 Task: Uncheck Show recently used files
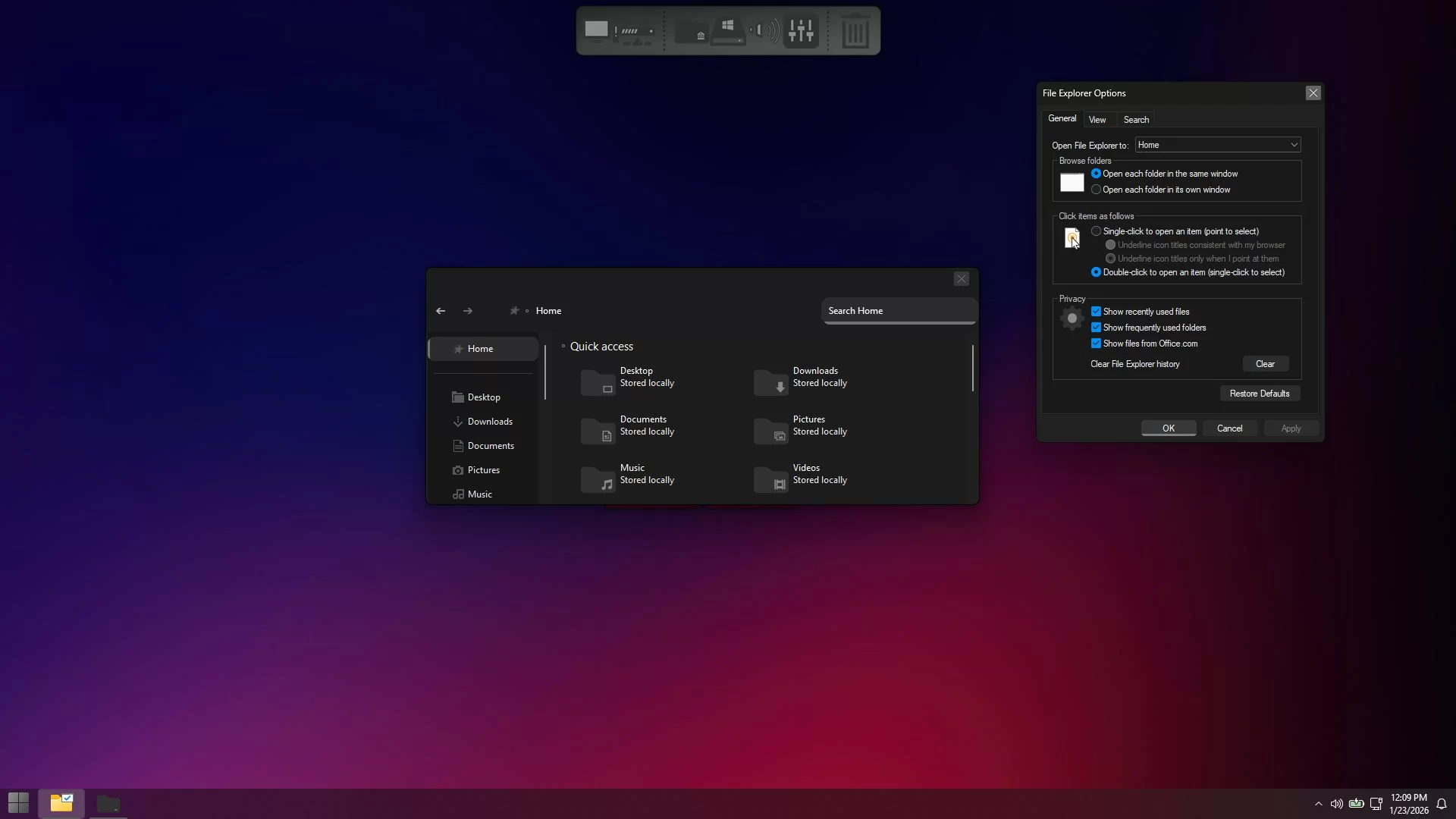point(1096,312)
